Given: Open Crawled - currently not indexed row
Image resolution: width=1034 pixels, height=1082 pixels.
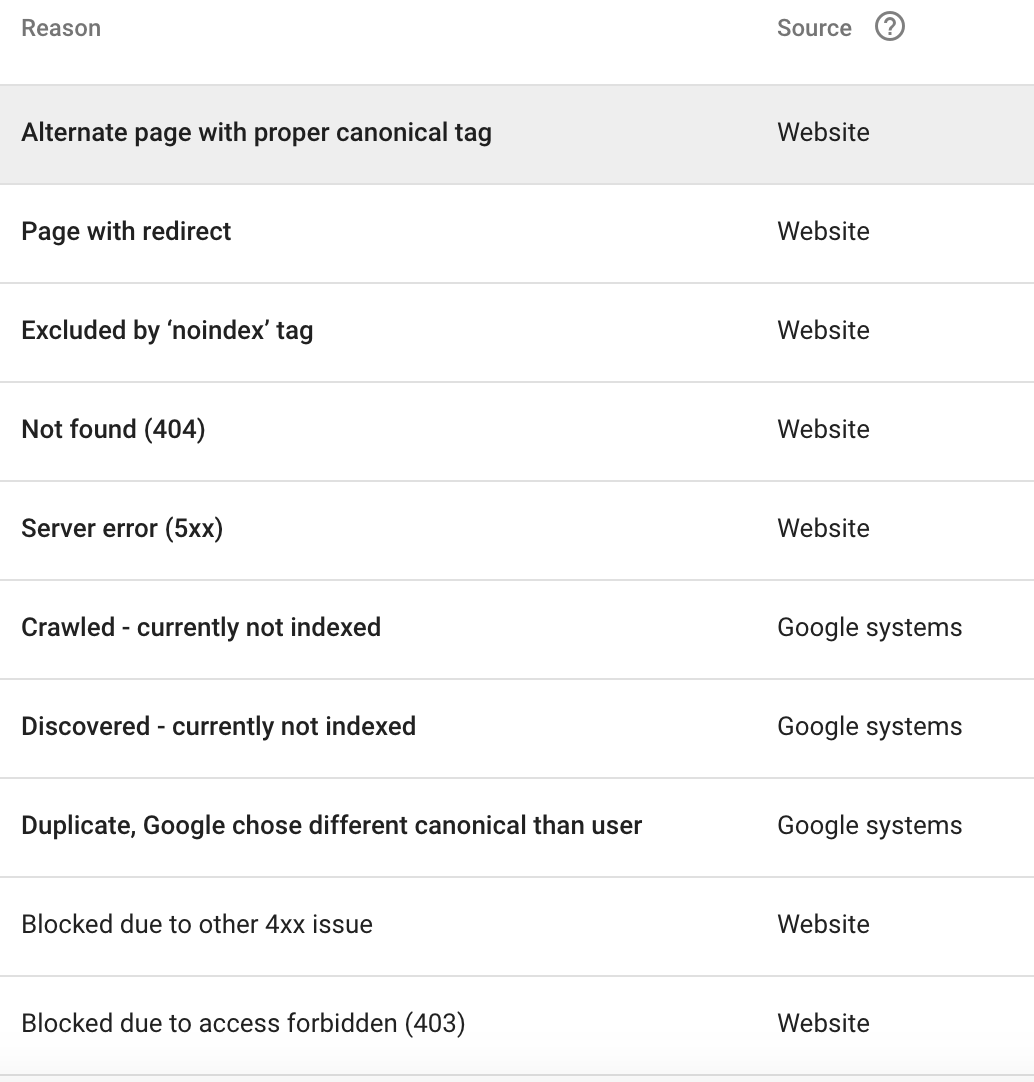Looking at the screenshot, I should [517, 629].
